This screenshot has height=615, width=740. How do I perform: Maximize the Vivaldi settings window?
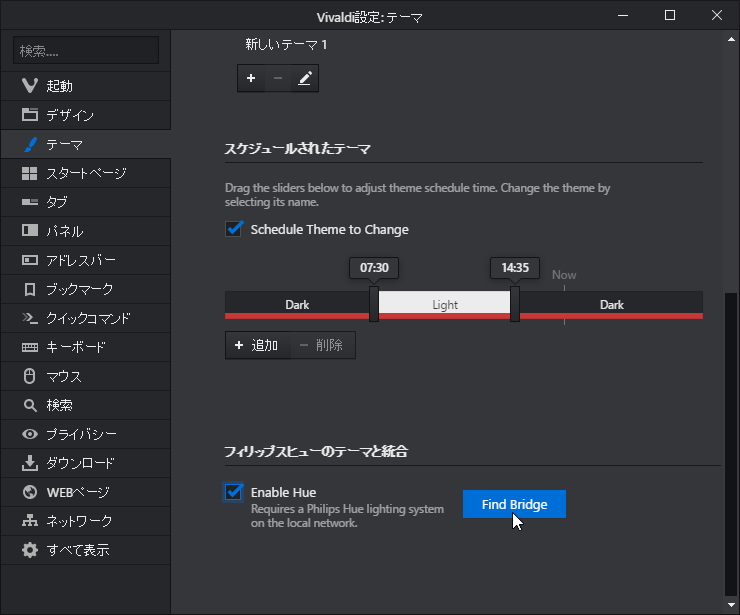670,15
